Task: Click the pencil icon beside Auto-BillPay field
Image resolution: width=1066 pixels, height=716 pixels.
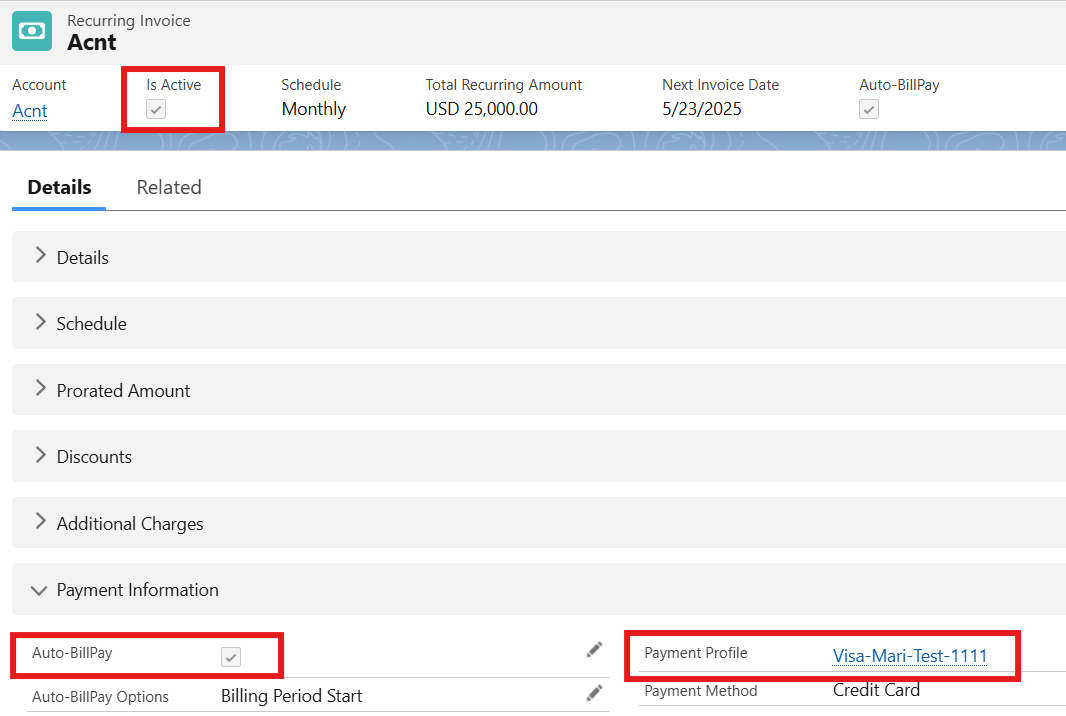Action: [594, 650]
